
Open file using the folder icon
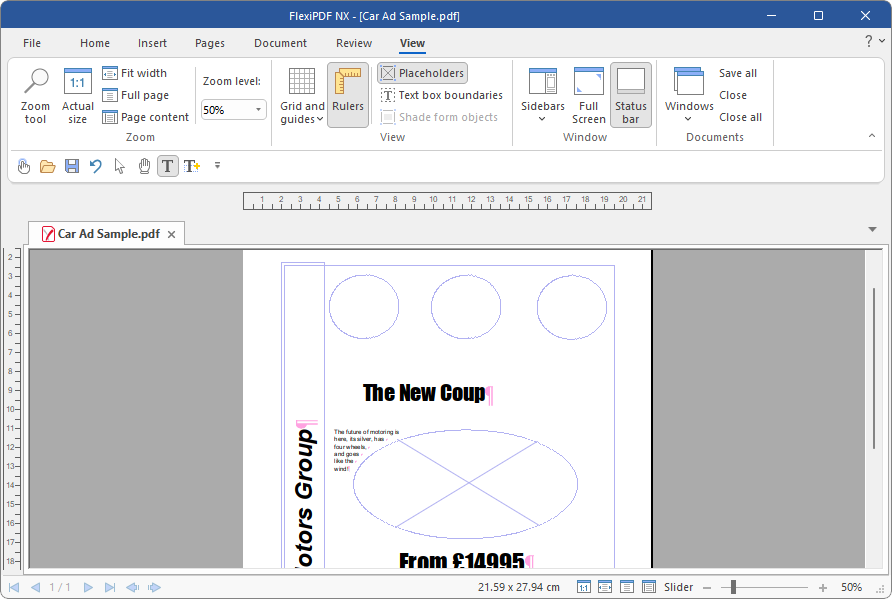click(x=47, y=166)
